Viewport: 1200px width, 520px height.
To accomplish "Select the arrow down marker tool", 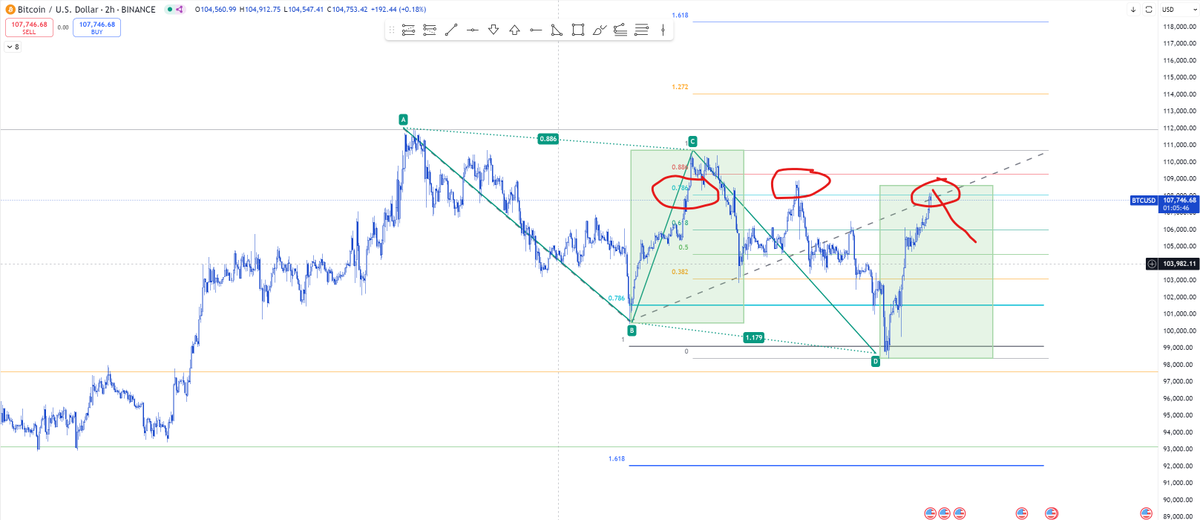I will [x=493, y=30].
